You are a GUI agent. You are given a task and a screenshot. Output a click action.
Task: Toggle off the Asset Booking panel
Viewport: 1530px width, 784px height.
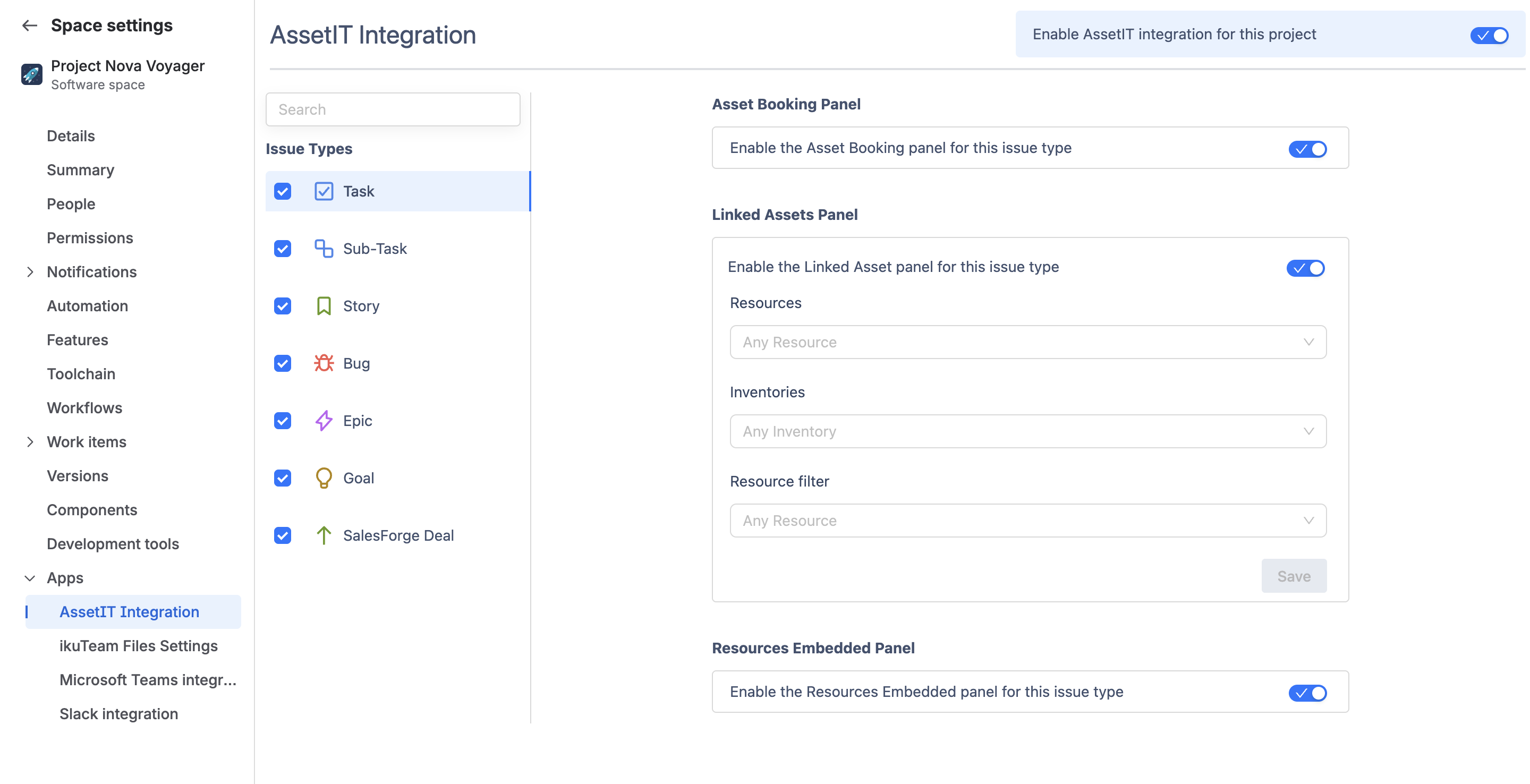coord(1307,149)
